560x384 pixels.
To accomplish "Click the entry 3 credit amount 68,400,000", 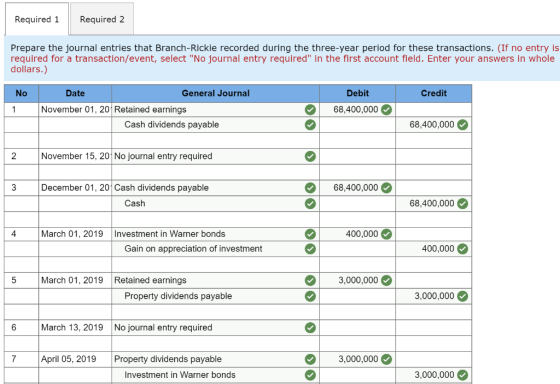I will tap(431, 204).
